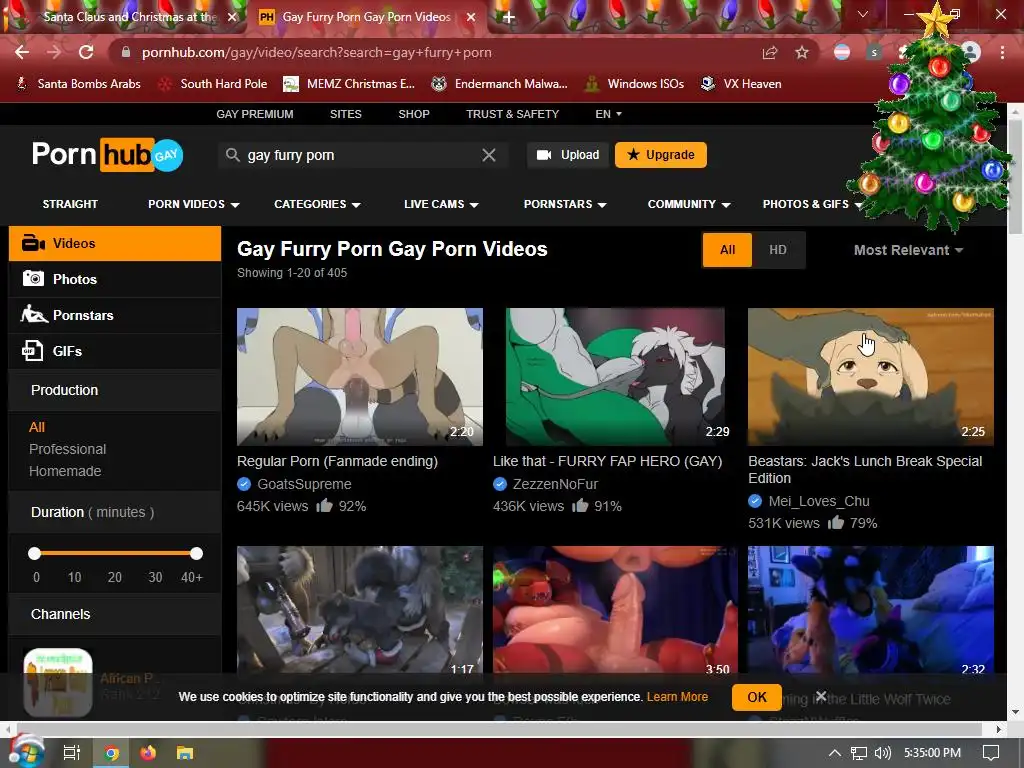Click the magnifier search icon in the site search

tap(232, 155)
